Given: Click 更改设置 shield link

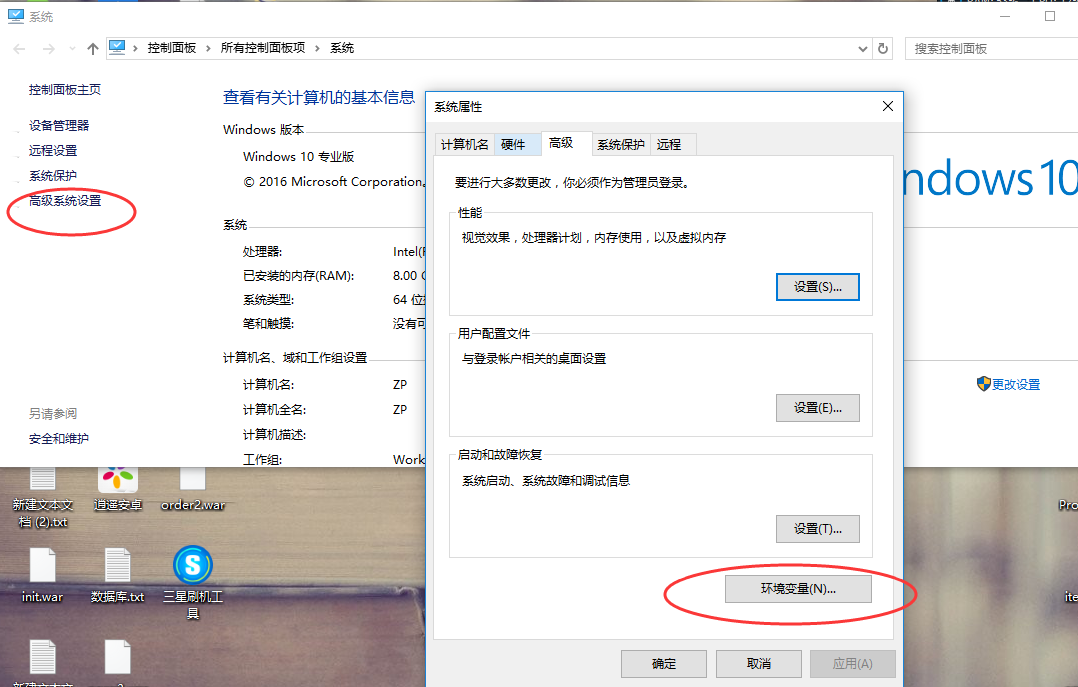Looking at the screenshot, I should pyautogui.click(x=1009, y=384).
